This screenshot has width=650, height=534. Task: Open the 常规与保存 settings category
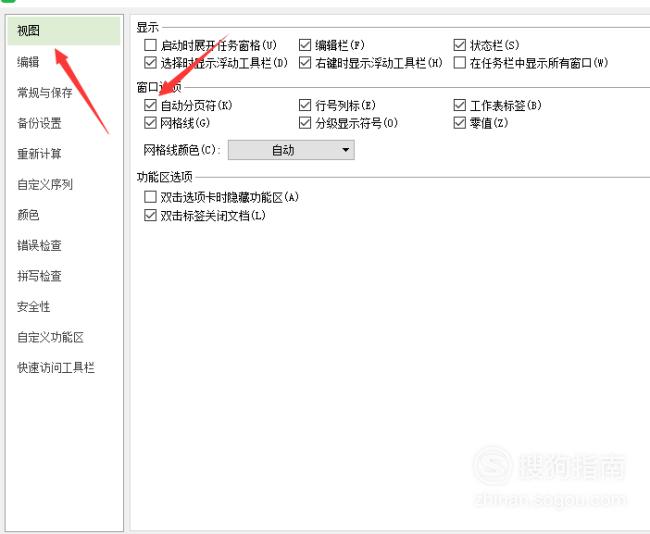coord(45,92)
